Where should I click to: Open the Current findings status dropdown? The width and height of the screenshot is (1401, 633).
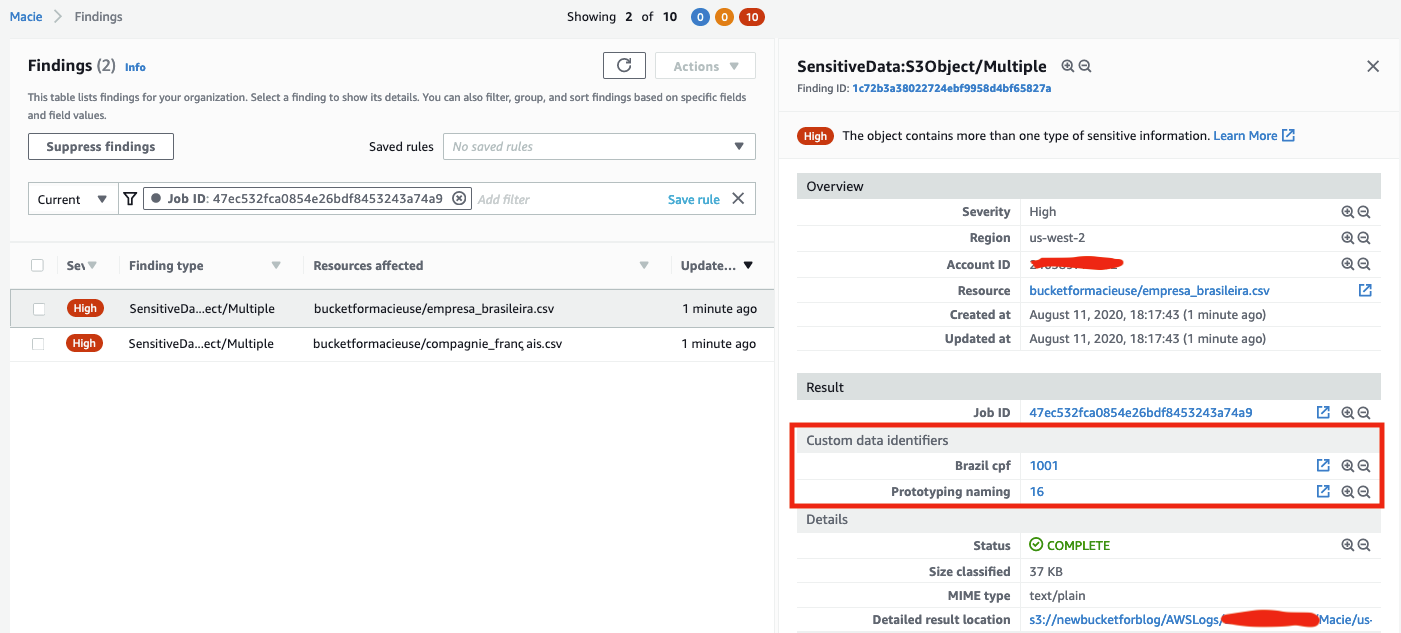click(72, 199)
